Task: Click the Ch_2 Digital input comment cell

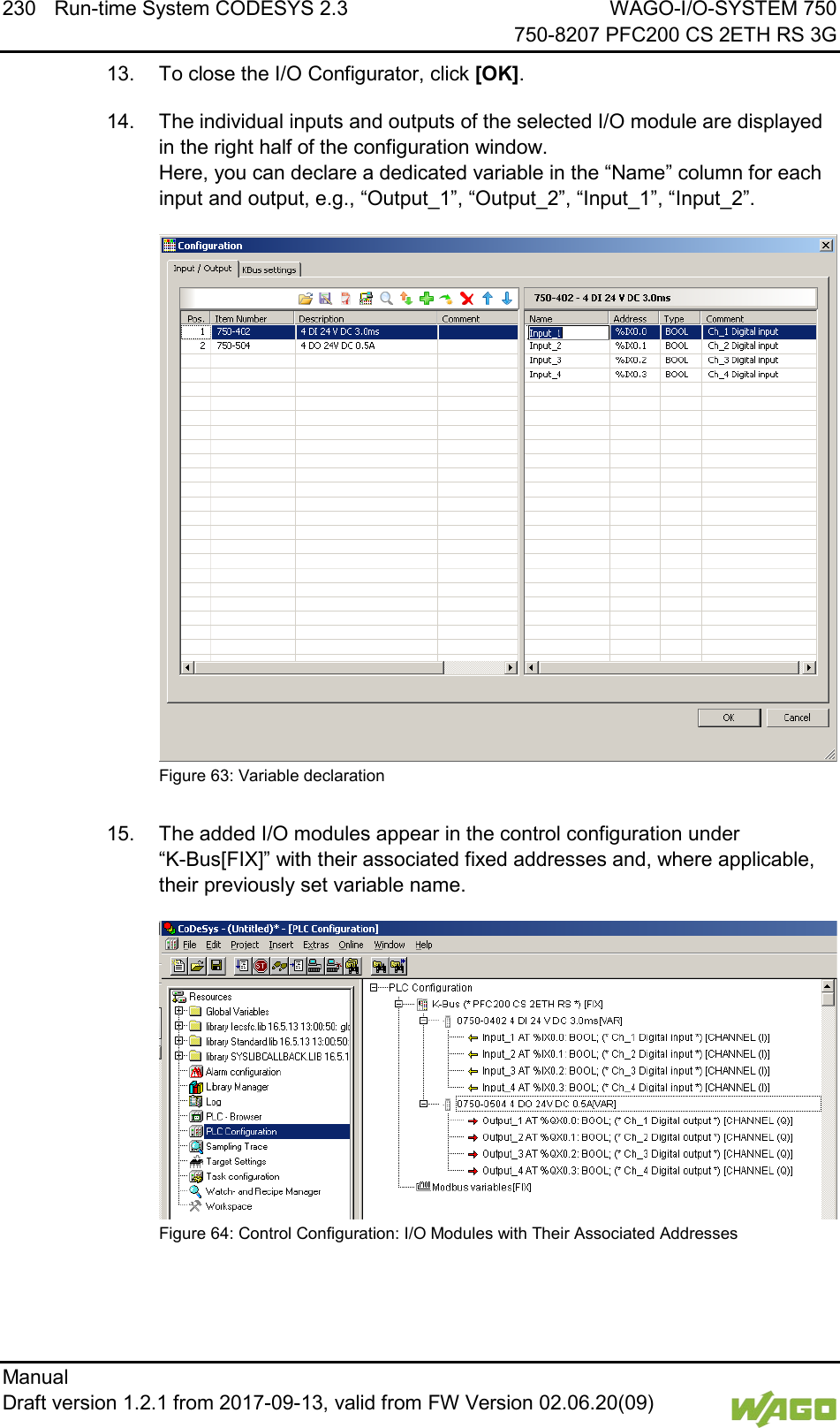Action: click(759, 346)
